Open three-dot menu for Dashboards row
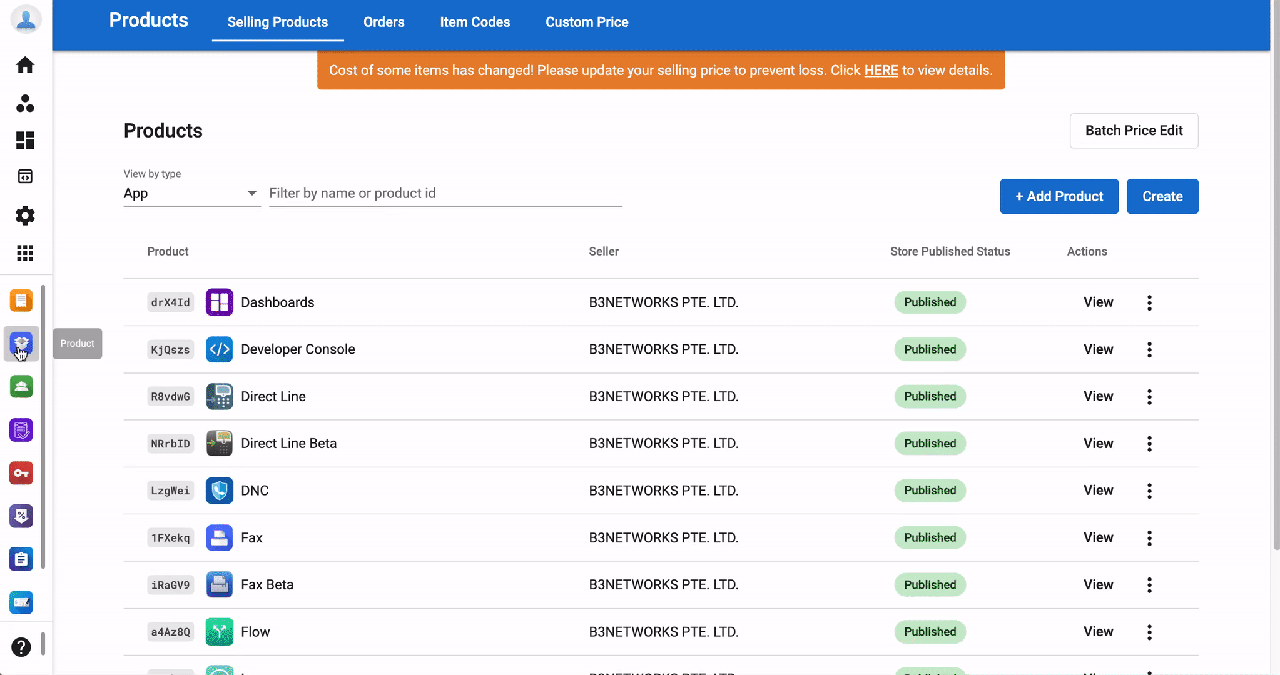1280x675 pixels. coord(1149,302)
